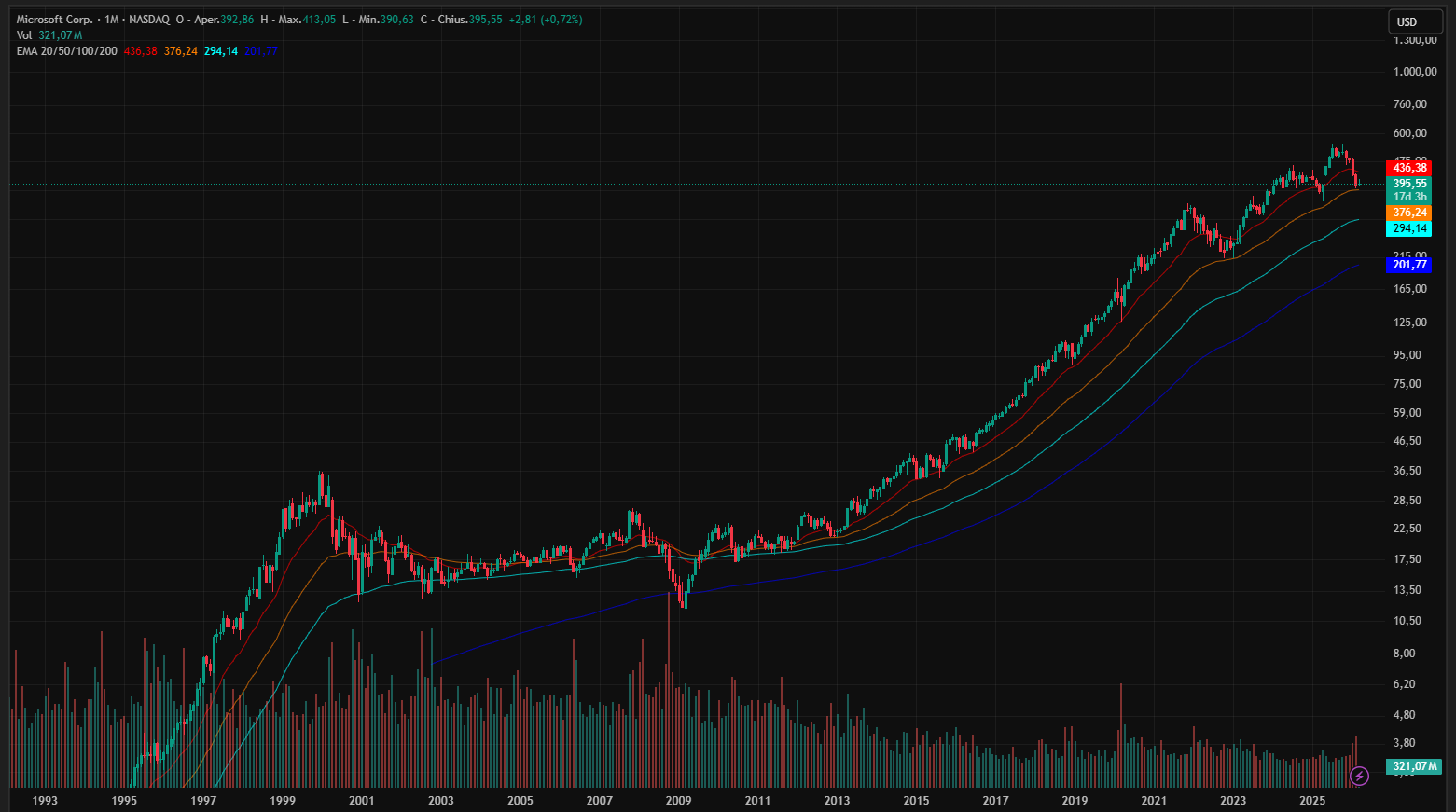Click 165,00 on the price scale
Image resolution: width=1456 pixels, height=812 pixels.
pos(1410,289)
